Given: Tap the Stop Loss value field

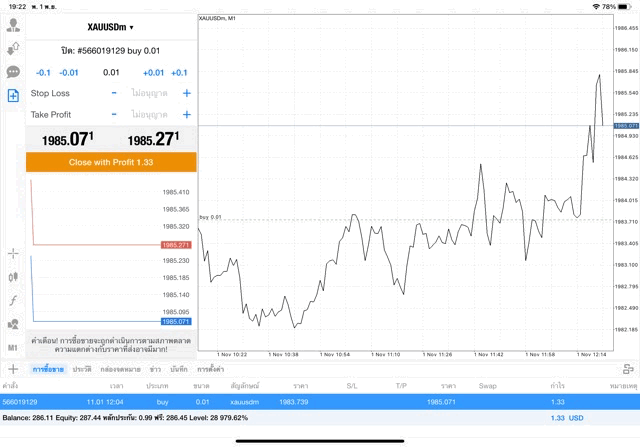Looking at the screenshot, I should tap(150, 93).
